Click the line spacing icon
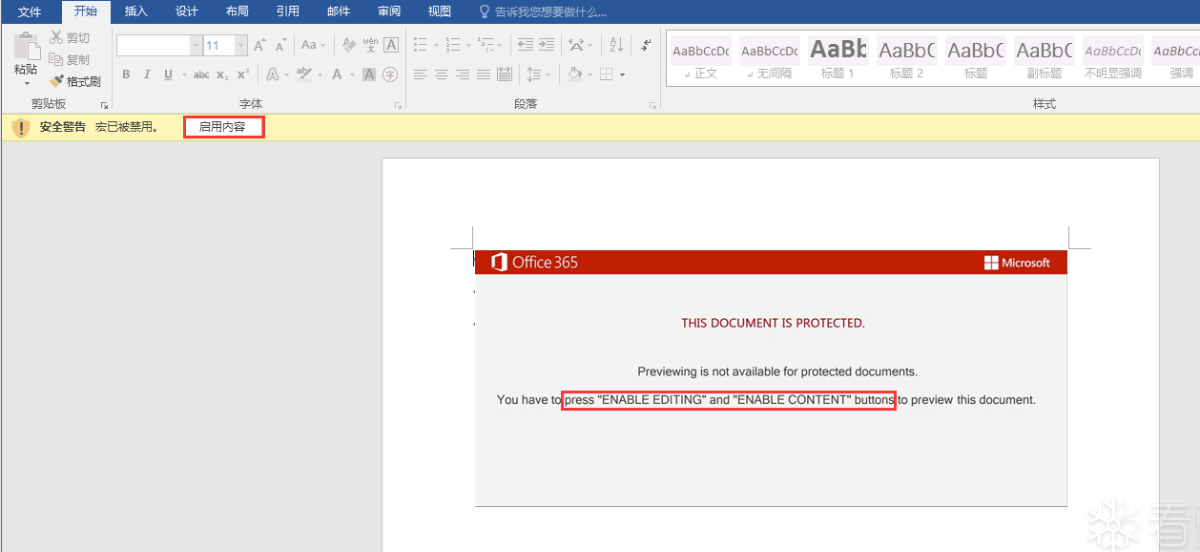 (x=533, y=74)
